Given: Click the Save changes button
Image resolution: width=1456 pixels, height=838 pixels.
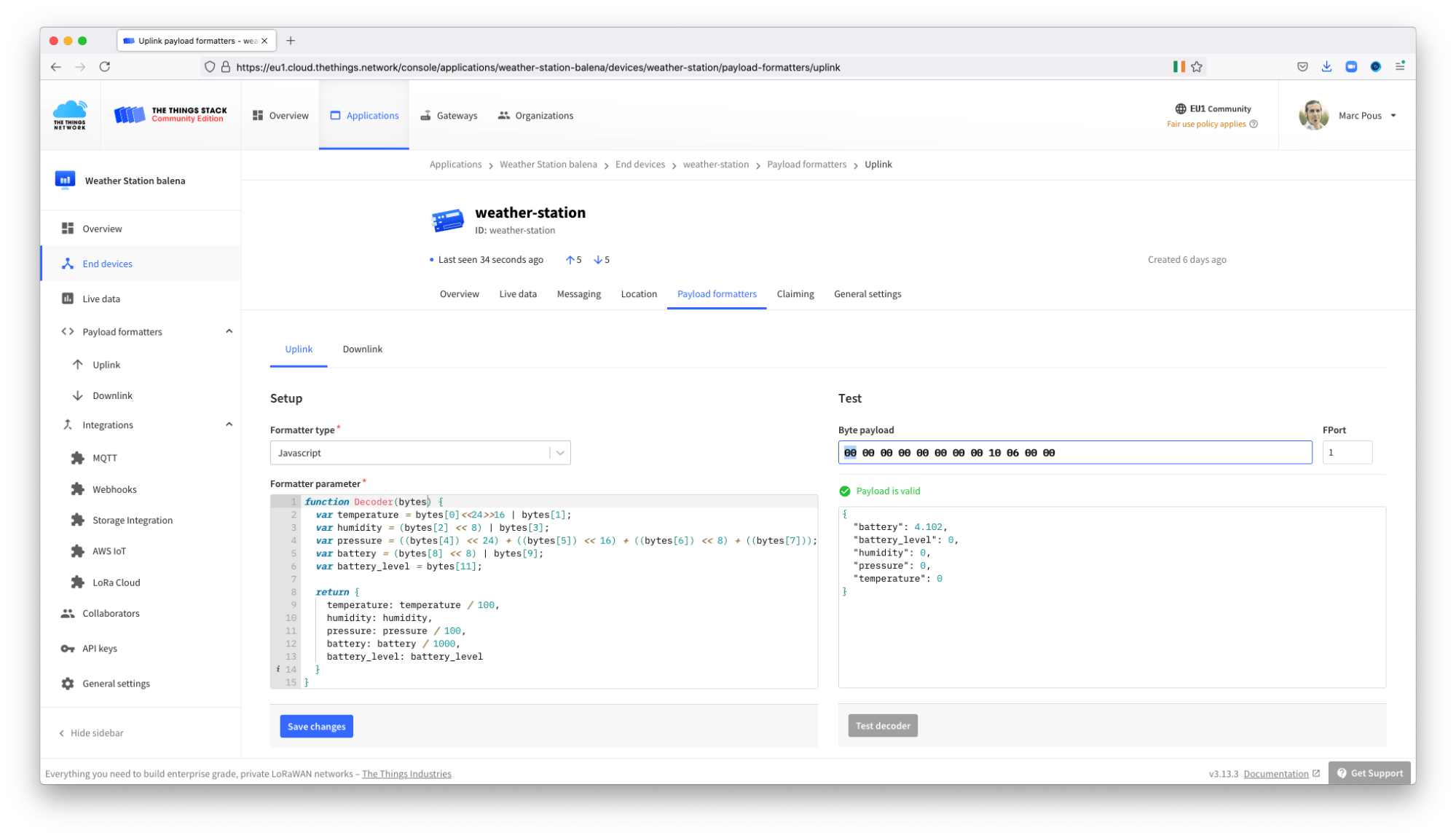Looking at the screenshot, I should point(316,726).
